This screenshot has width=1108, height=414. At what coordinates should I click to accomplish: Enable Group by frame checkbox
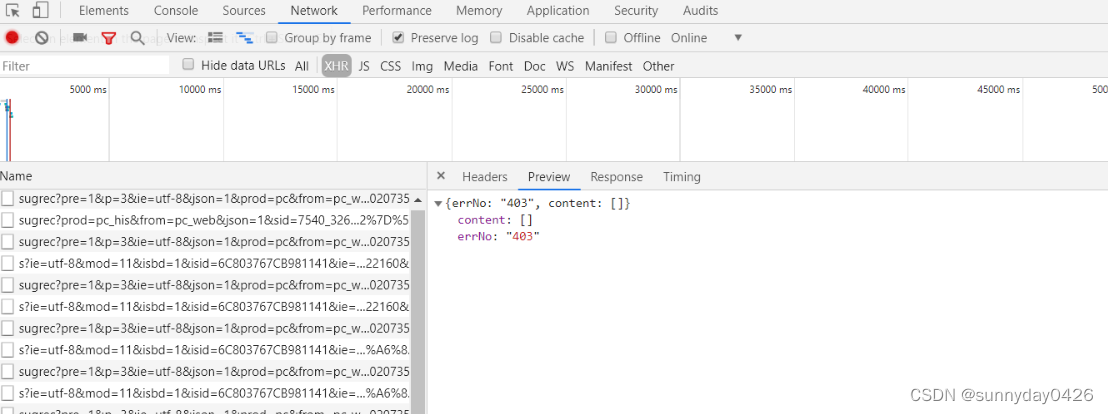(271, 37)
